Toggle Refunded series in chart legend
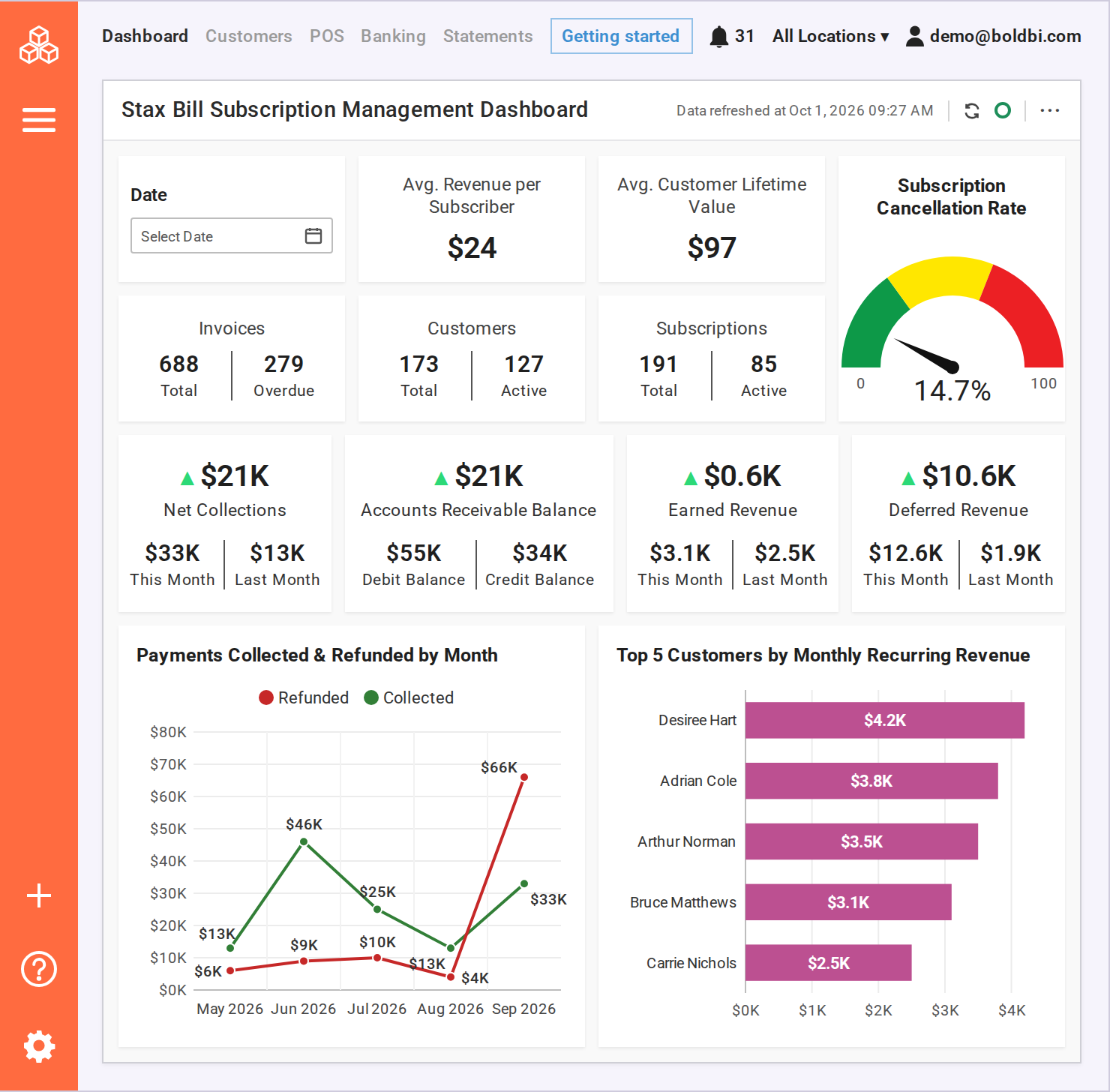The height and width of the screenshot is (1092, 1110). coord(304,697)
